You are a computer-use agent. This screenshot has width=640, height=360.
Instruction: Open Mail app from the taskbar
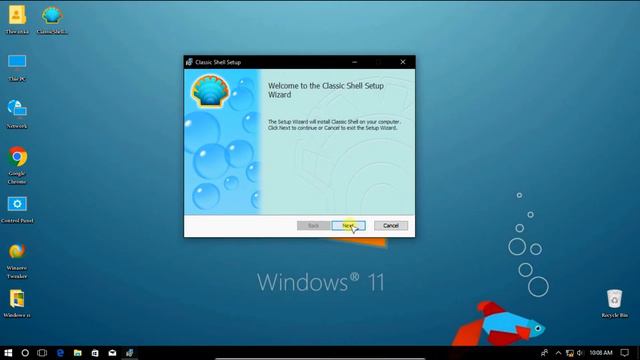(x=112, y=353)
